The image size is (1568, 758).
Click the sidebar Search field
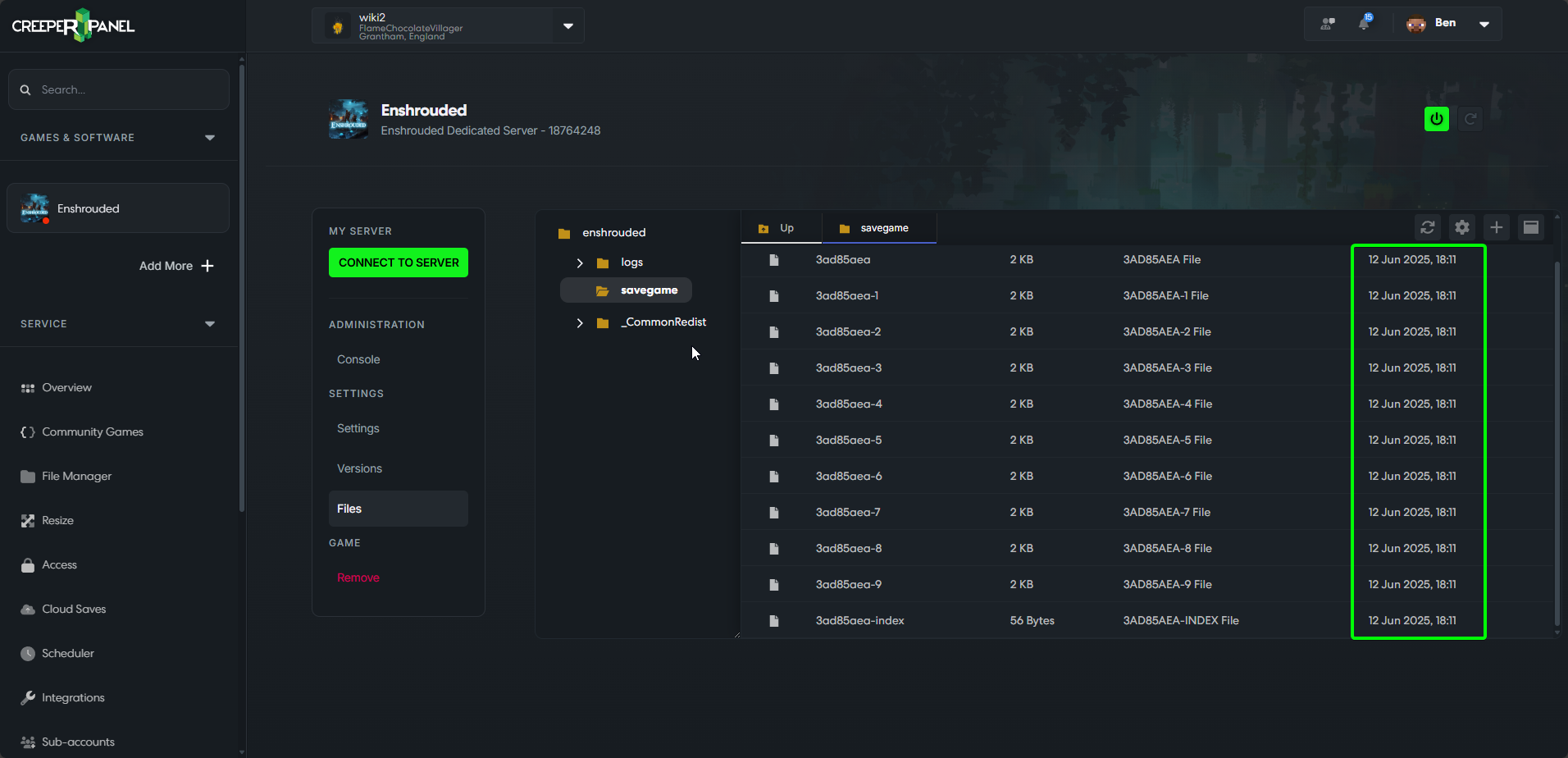tap(118, 89)
